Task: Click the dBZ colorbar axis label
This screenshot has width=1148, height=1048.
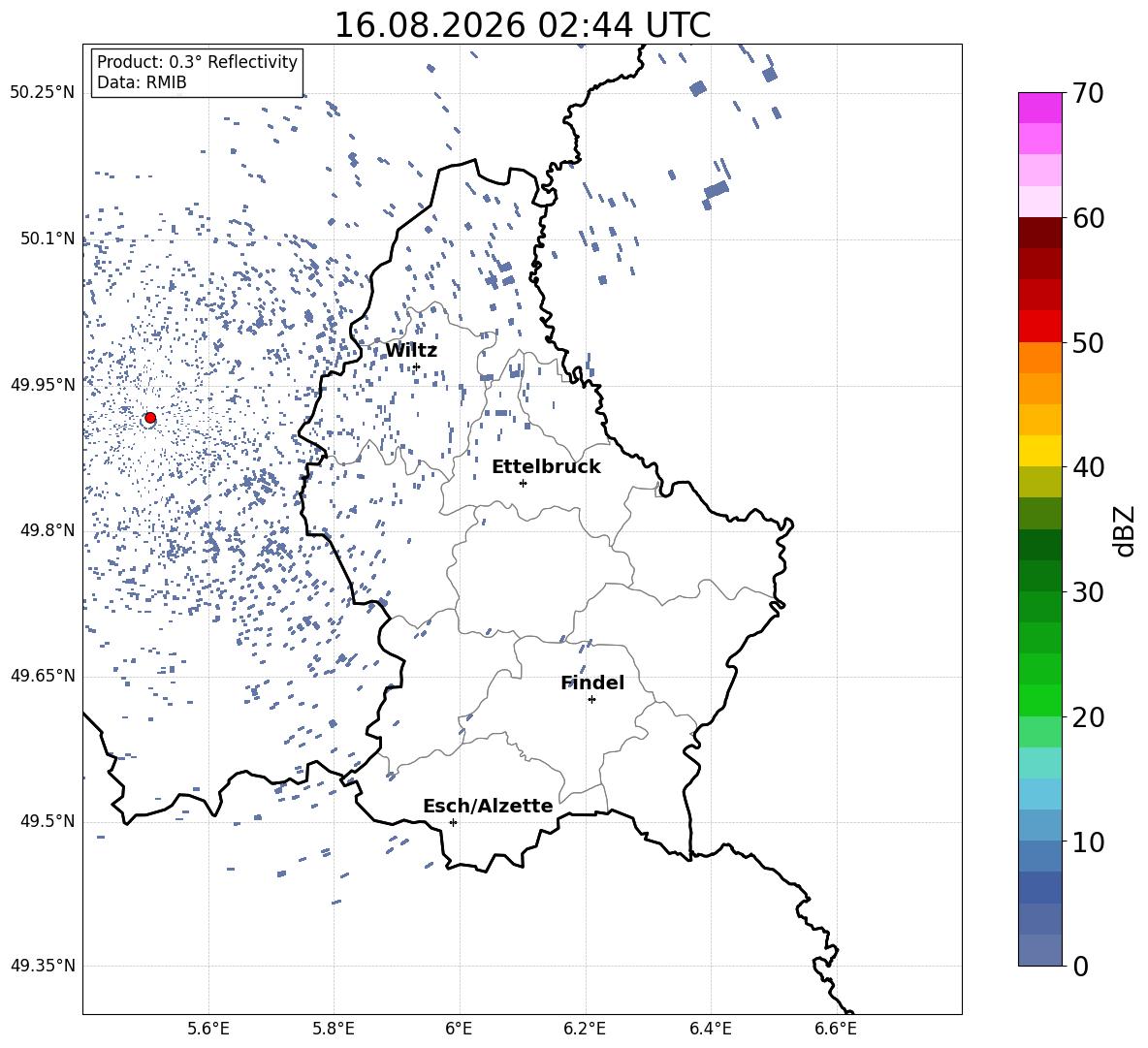Action: [x=1126, y=530]
